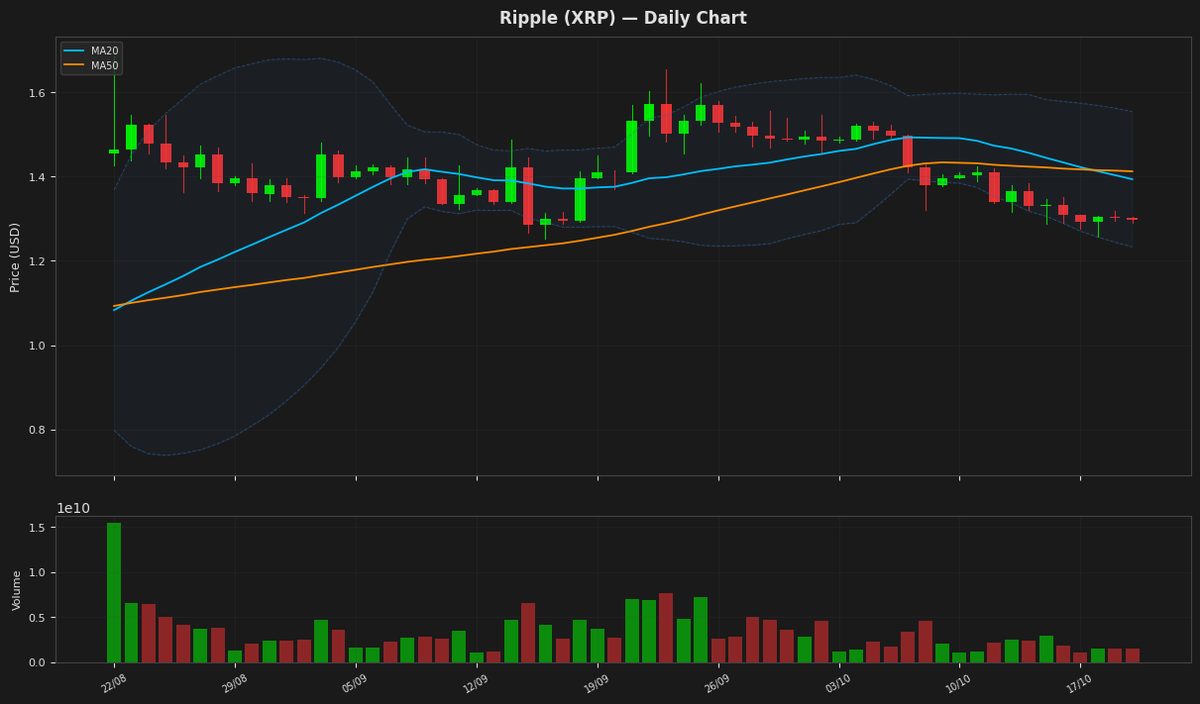Click the 1.2 price tick label
This screenshot has height=704, width=1200.
coord(39,261)
